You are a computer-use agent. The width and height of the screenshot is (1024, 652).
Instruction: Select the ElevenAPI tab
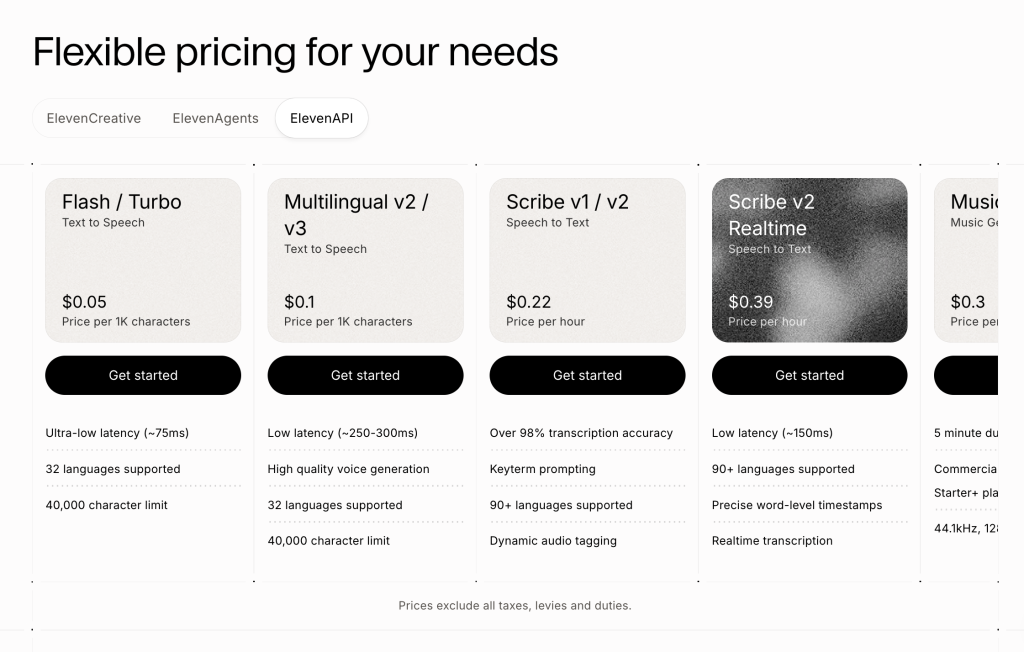click(x=321, y=118)
